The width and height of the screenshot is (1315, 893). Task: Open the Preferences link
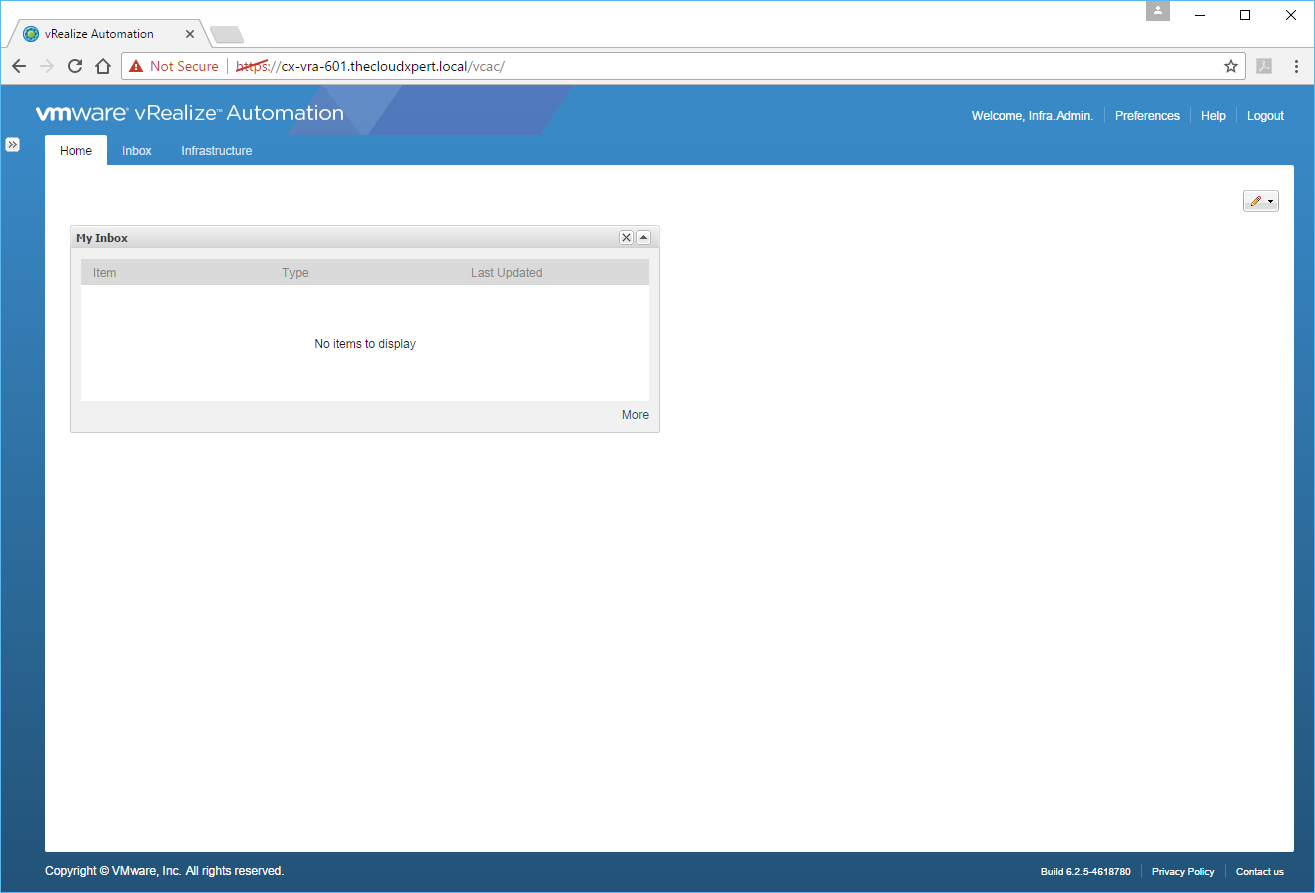[x=1147, y=116]
